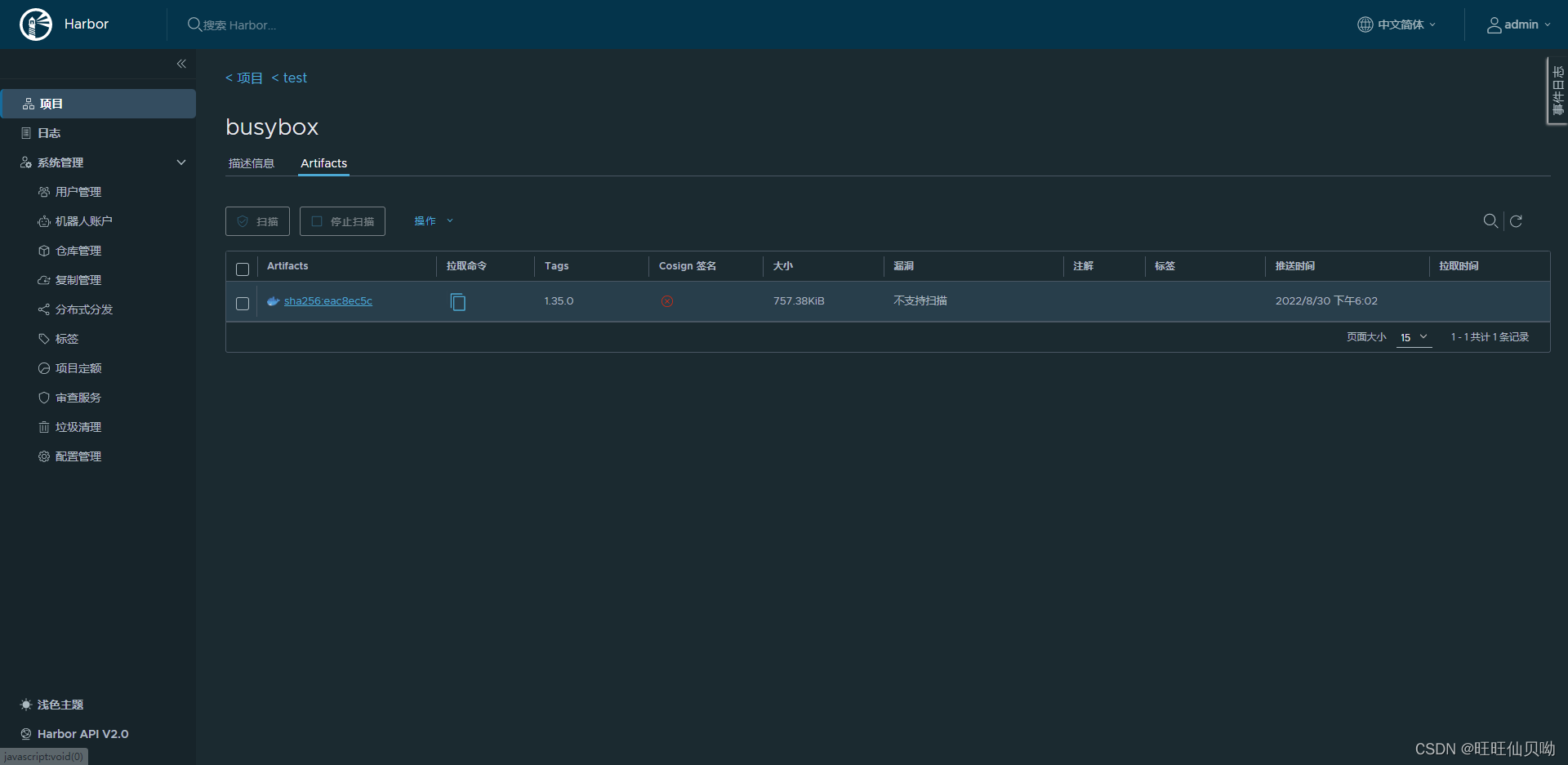1568x765 pixels.
Task: Open the artifacts table search icon
Action: click(1490, 220)
